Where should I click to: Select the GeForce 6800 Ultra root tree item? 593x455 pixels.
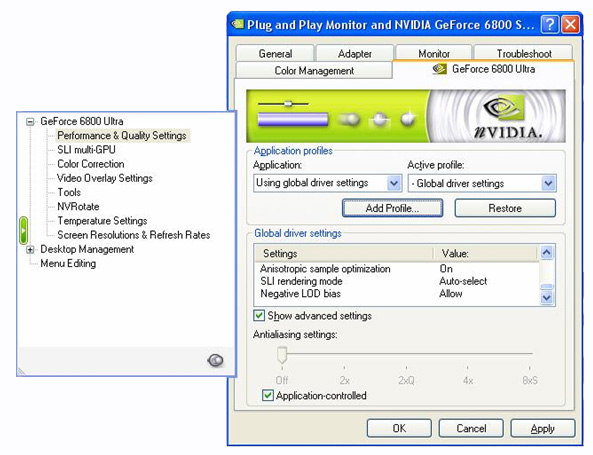click(x=82, y=121)
